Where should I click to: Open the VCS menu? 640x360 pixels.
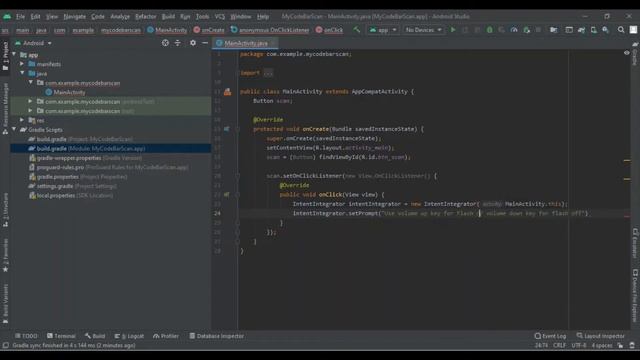pyautogui.click(x=220, y=16)
